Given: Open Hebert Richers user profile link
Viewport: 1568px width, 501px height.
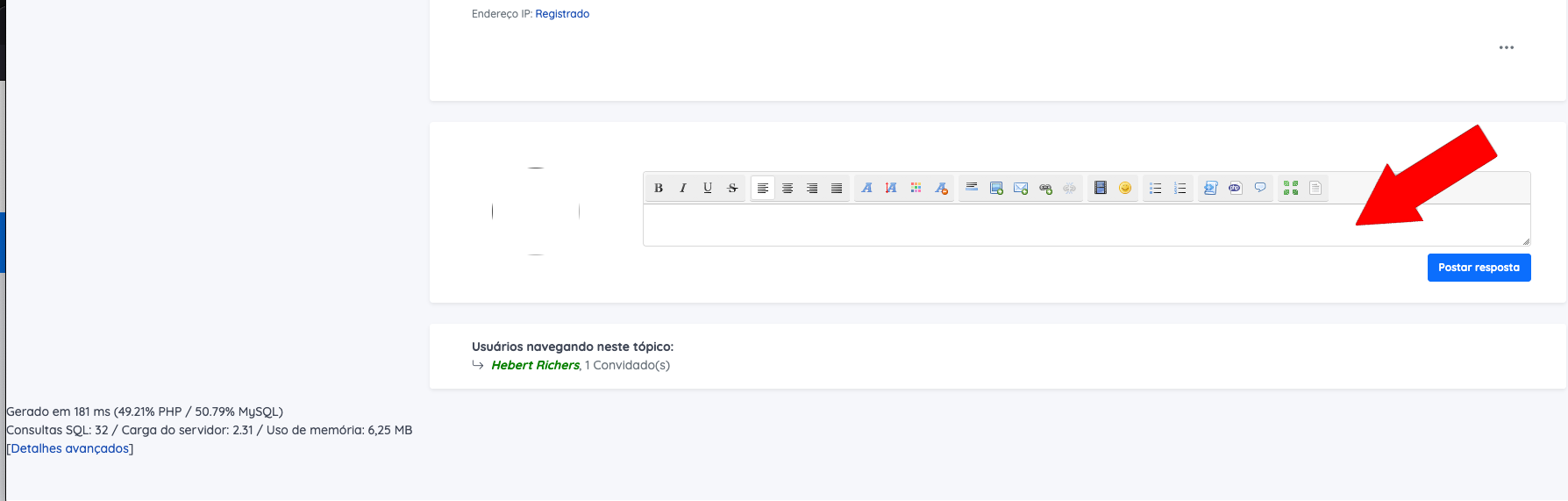Looking at the screenshot, I should [x=535, y=365].
